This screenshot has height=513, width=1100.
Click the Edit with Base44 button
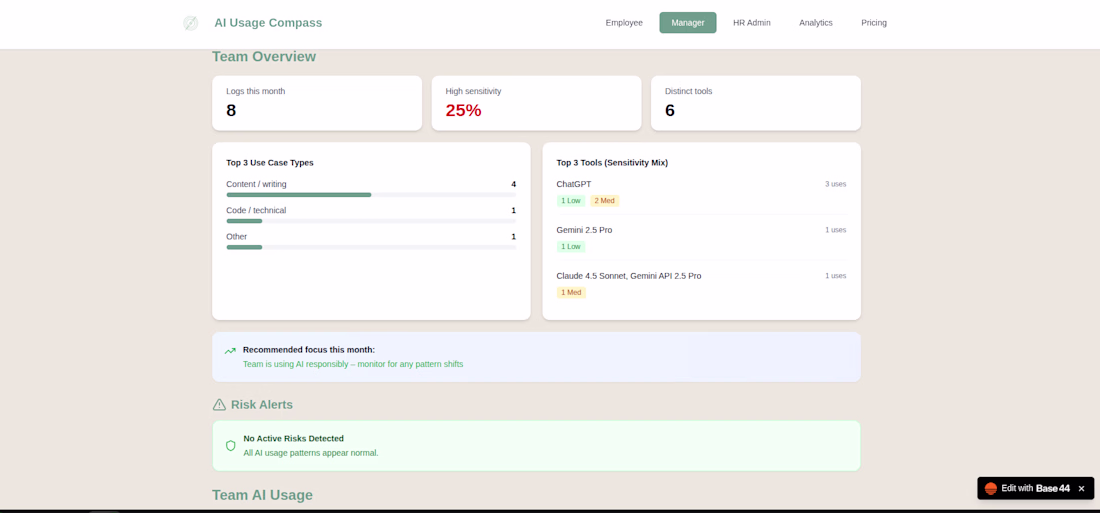pyautogui.click(x=1035, y=488)
